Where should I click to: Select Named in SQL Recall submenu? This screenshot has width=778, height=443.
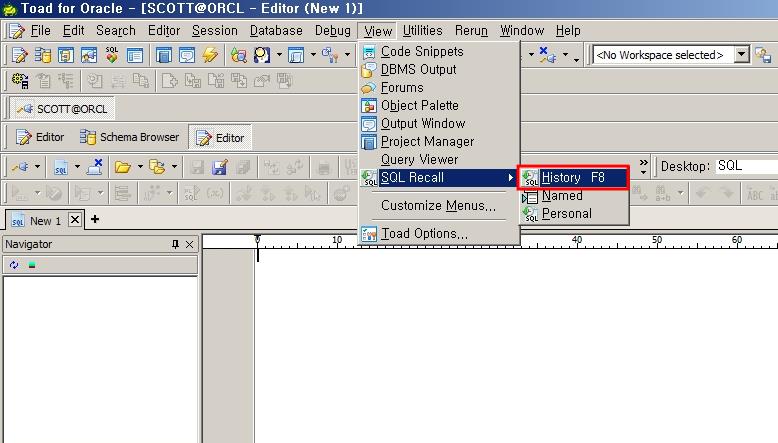pyautogui.click(x=562, y=196)
